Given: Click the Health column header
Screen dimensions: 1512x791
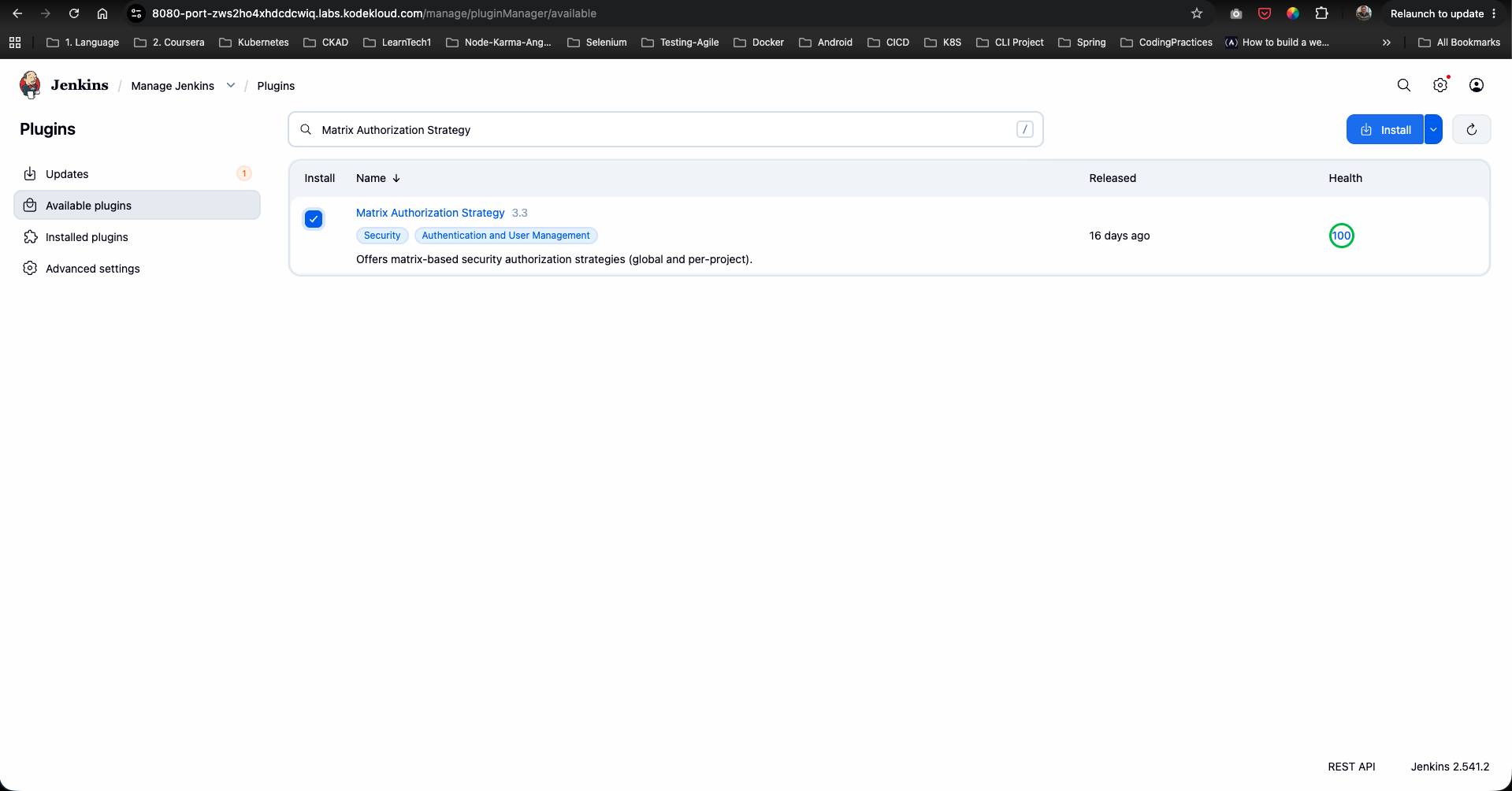Looking at the screenshot, I should (1345, 178).
